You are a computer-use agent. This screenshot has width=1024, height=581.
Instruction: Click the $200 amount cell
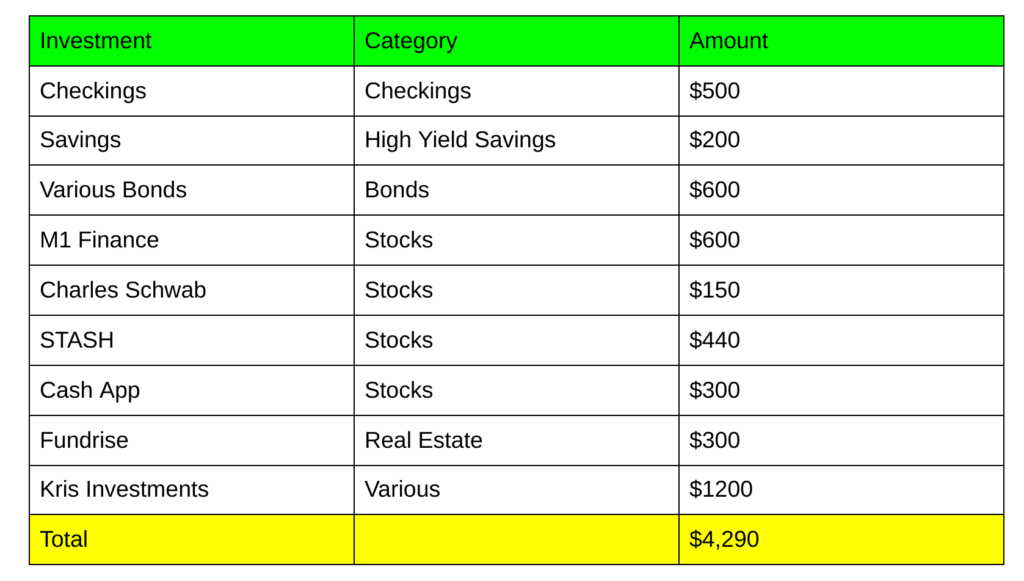[715, 140]
